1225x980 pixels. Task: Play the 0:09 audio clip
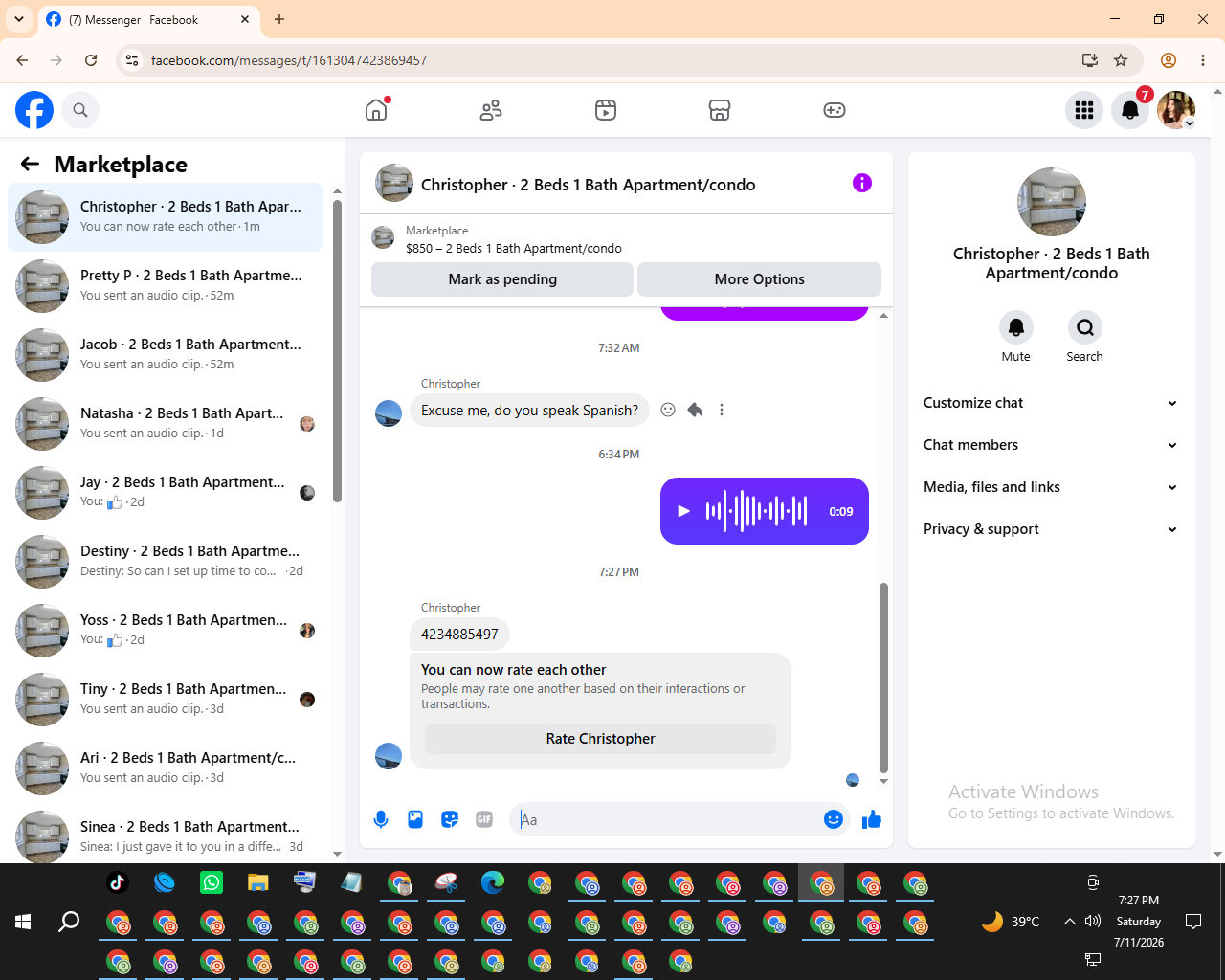[683, 511]
